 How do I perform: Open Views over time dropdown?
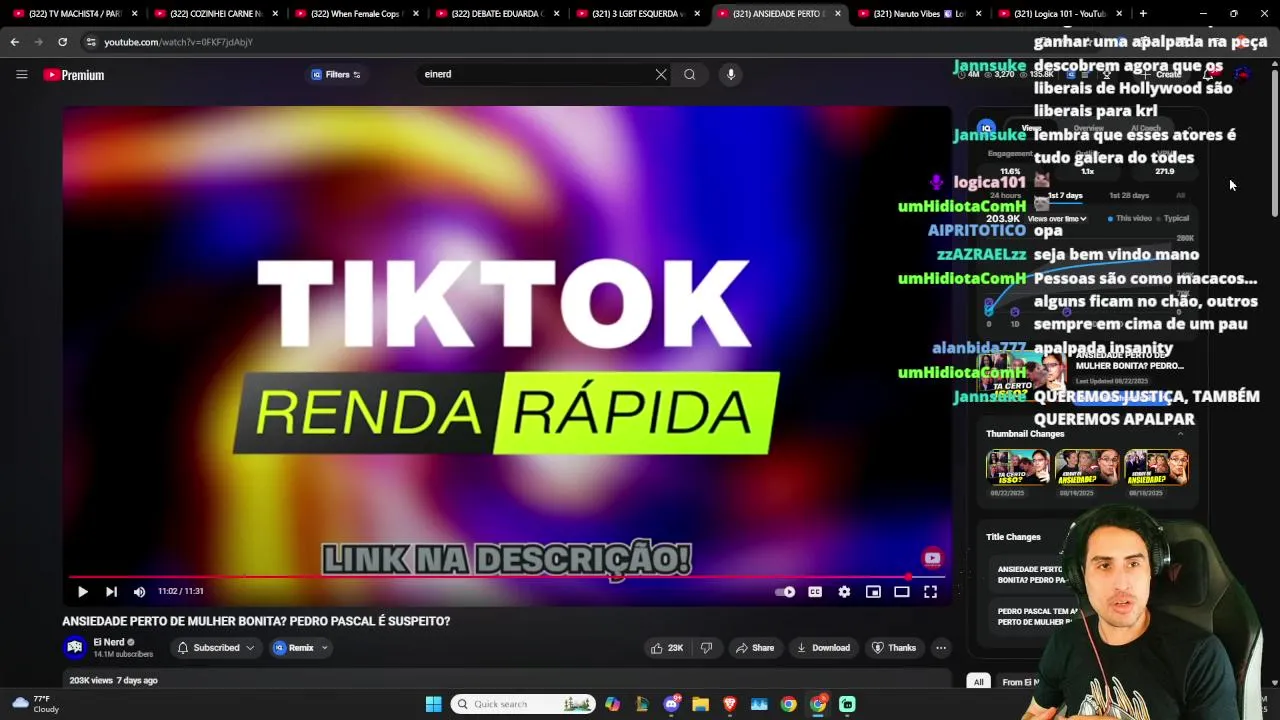click(x=1056, y=218)
